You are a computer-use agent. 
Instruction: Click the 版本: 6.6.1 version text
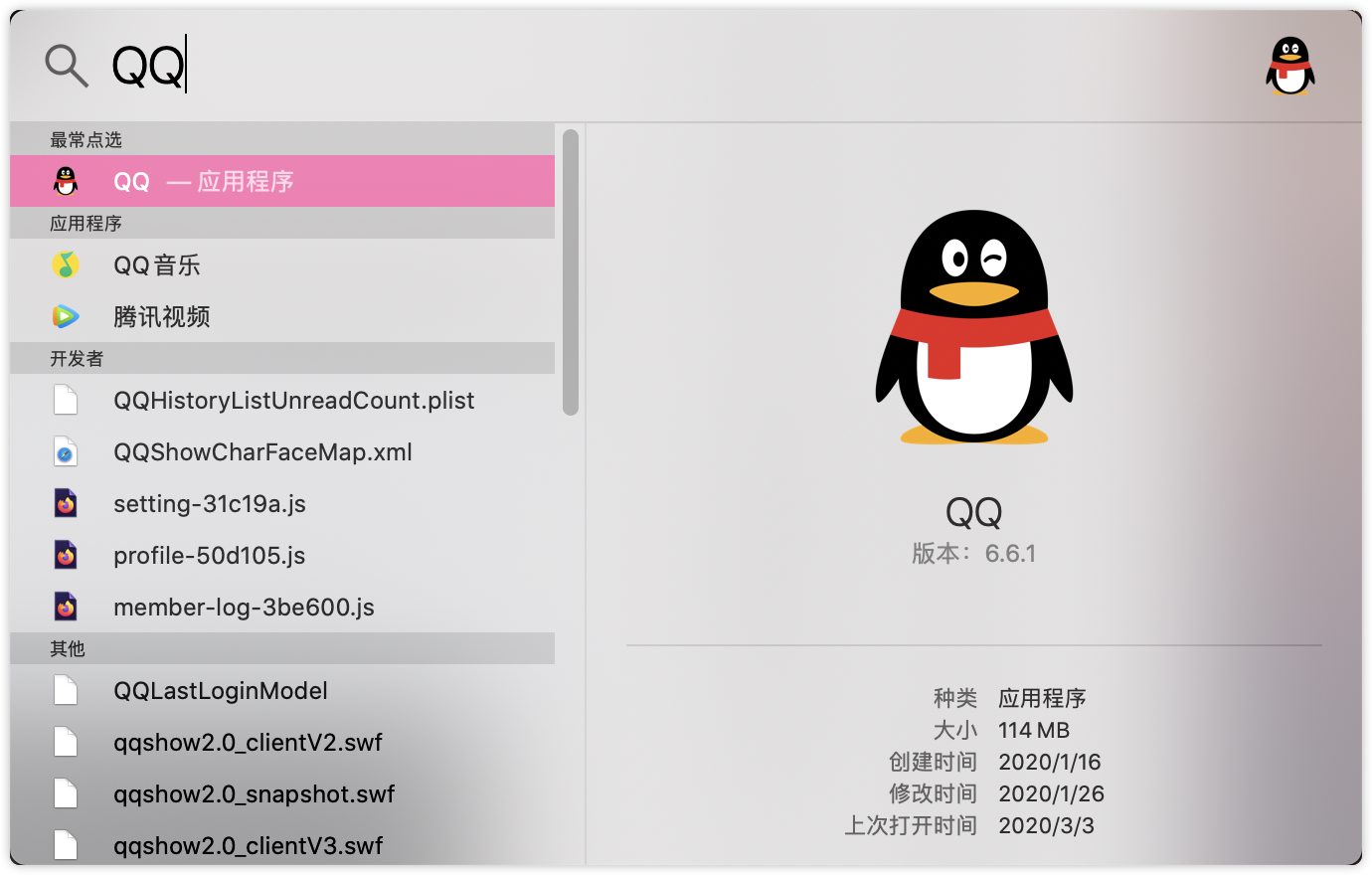tap(974, 554)
